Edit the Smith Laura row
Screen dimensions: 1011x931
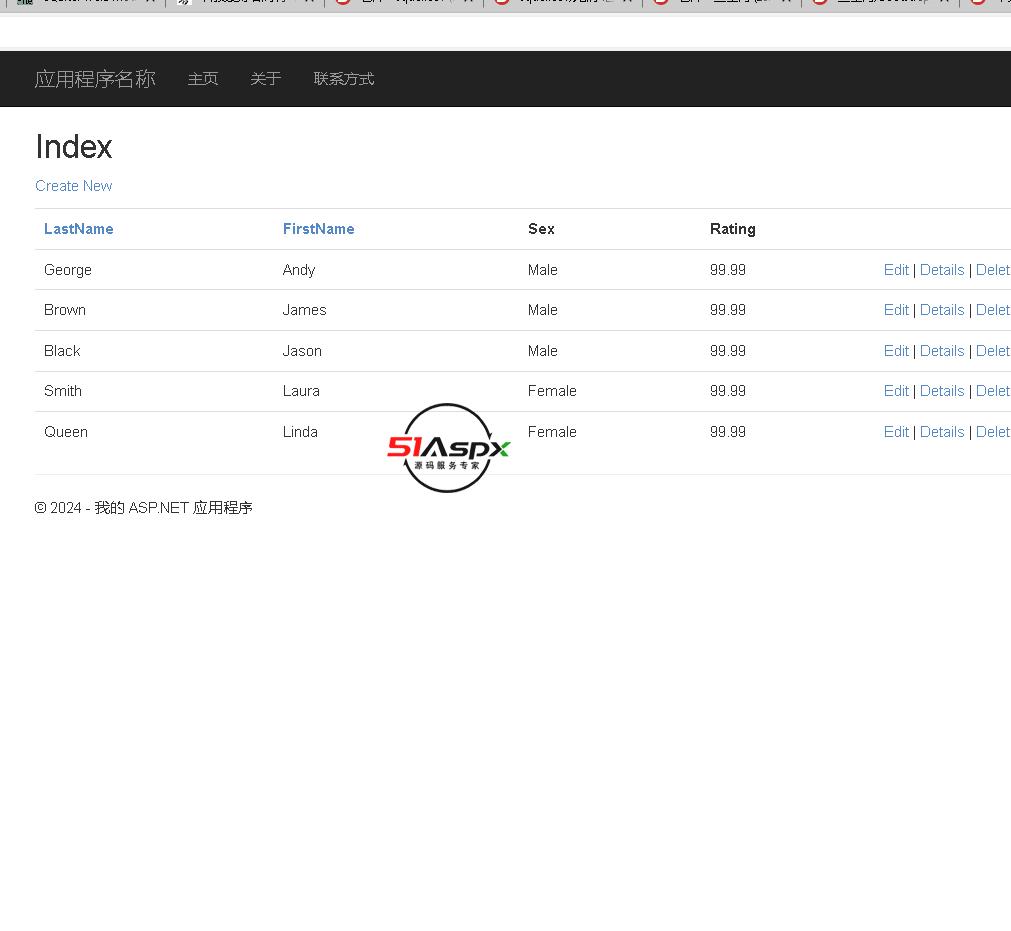pos(896,391)
